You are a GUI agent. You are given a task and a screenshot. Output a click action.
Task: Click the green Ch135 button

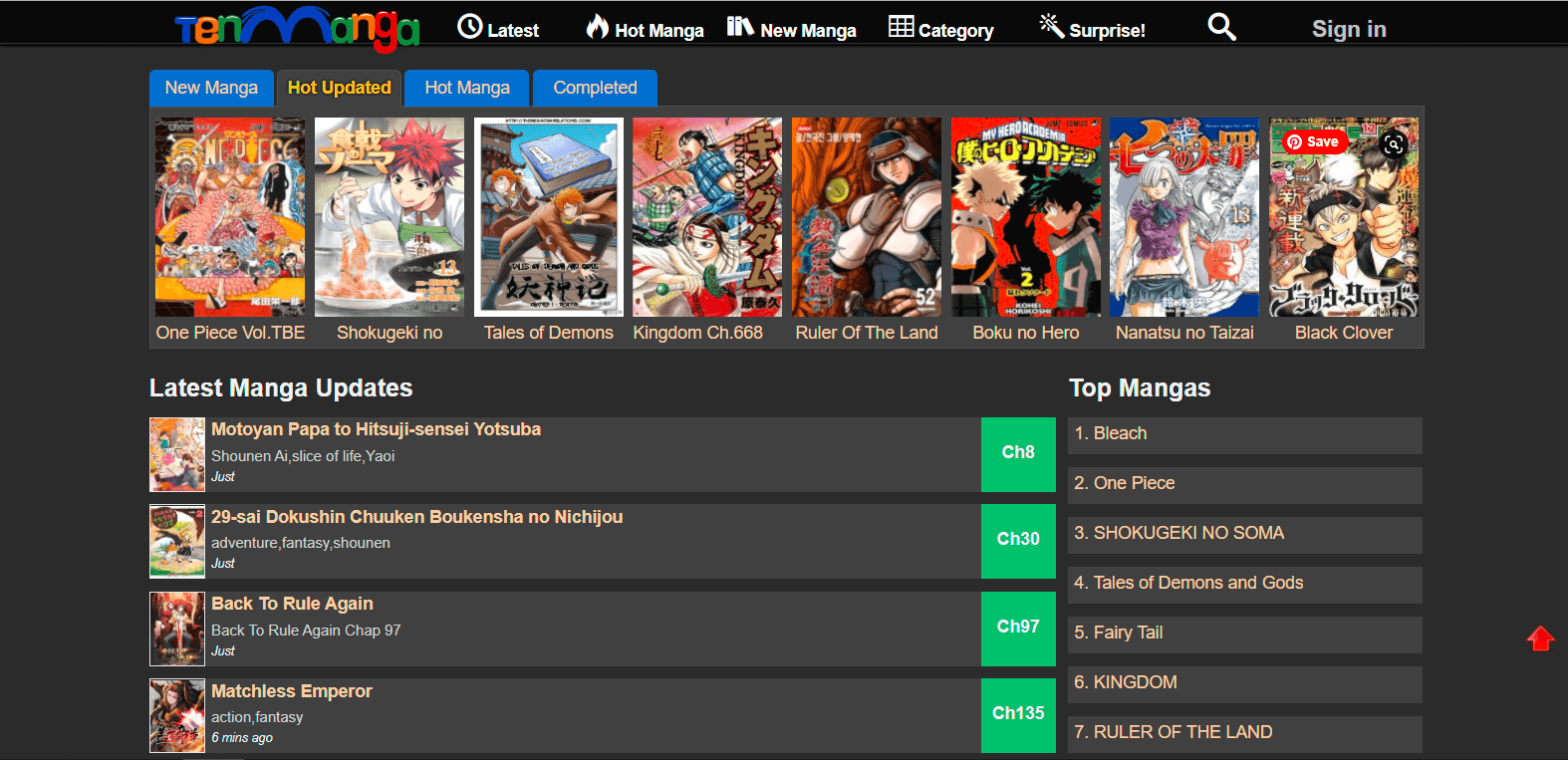click(1018, 715)
